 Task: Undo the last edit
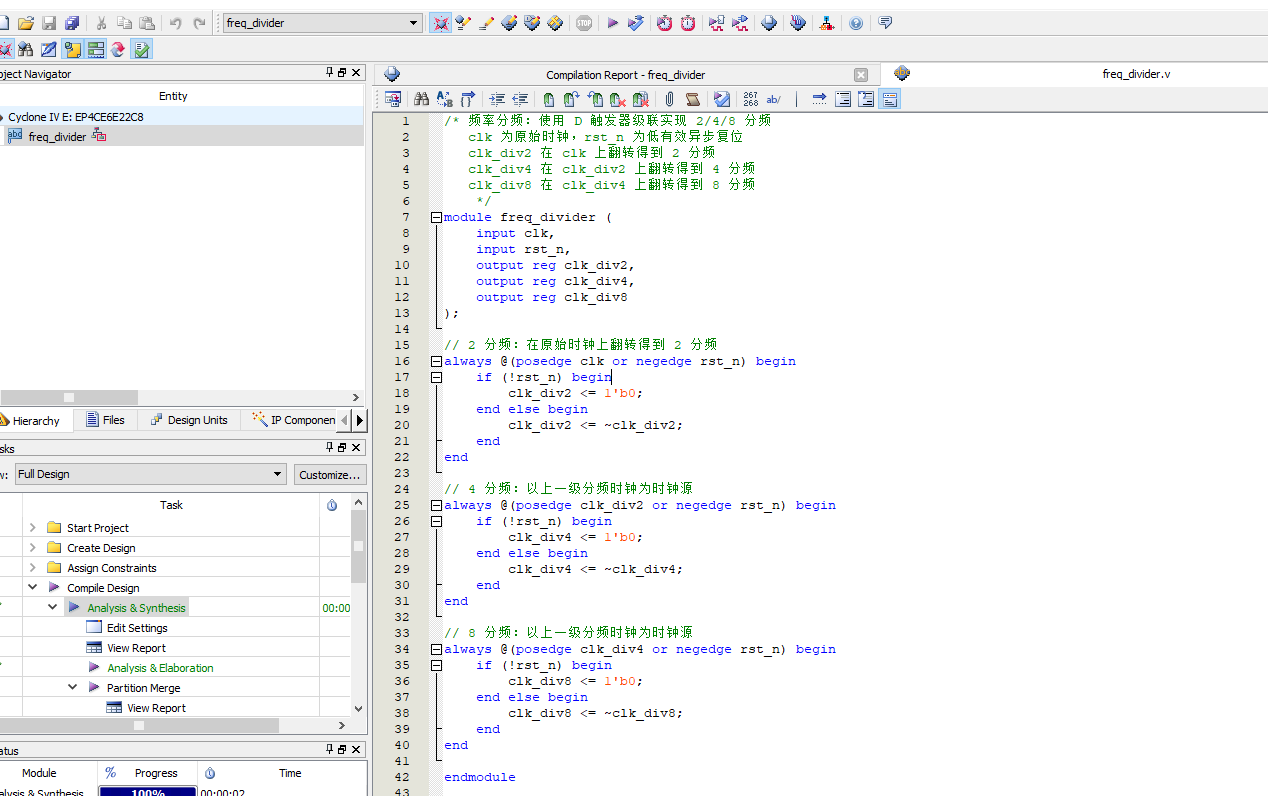176,23
